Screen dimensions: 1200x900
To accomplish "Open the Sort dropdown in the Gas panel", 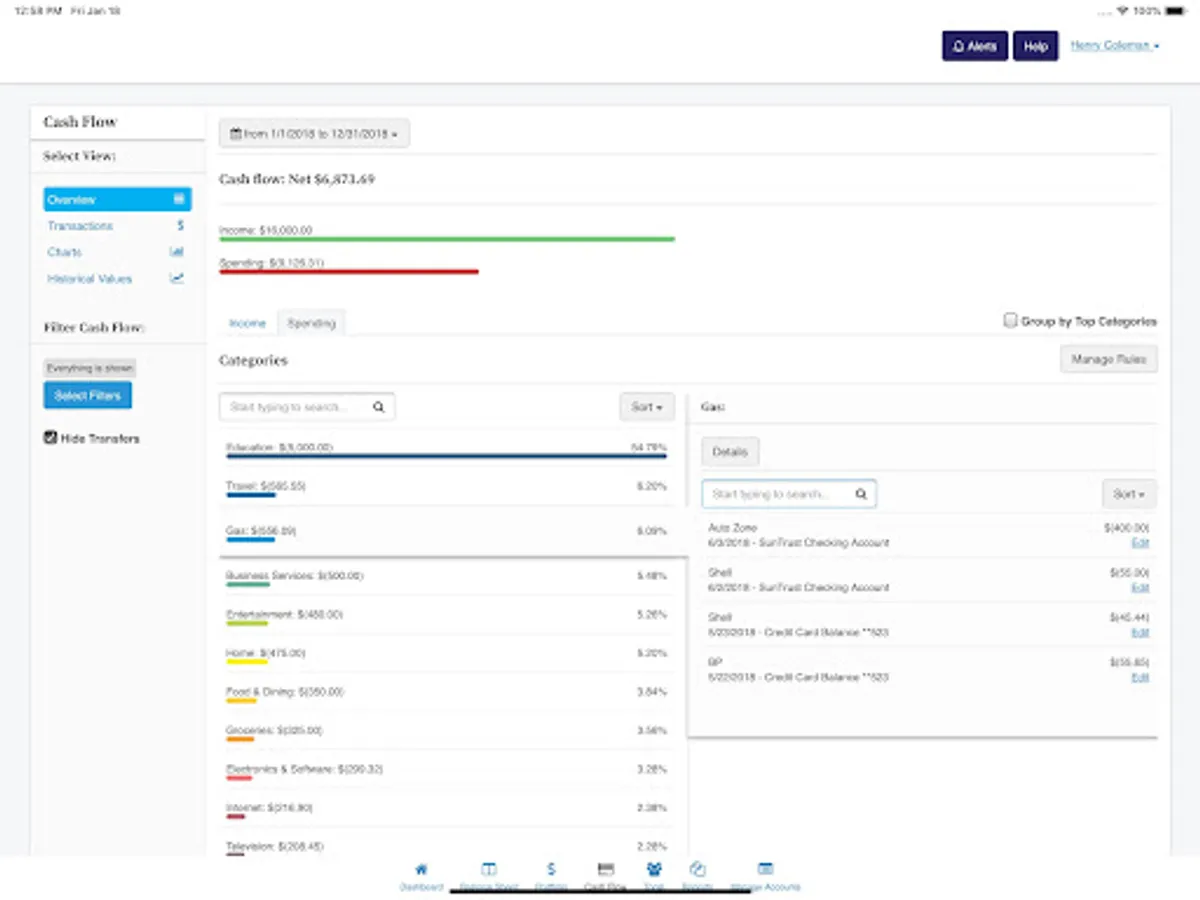I will click(x=1128, y=493).
